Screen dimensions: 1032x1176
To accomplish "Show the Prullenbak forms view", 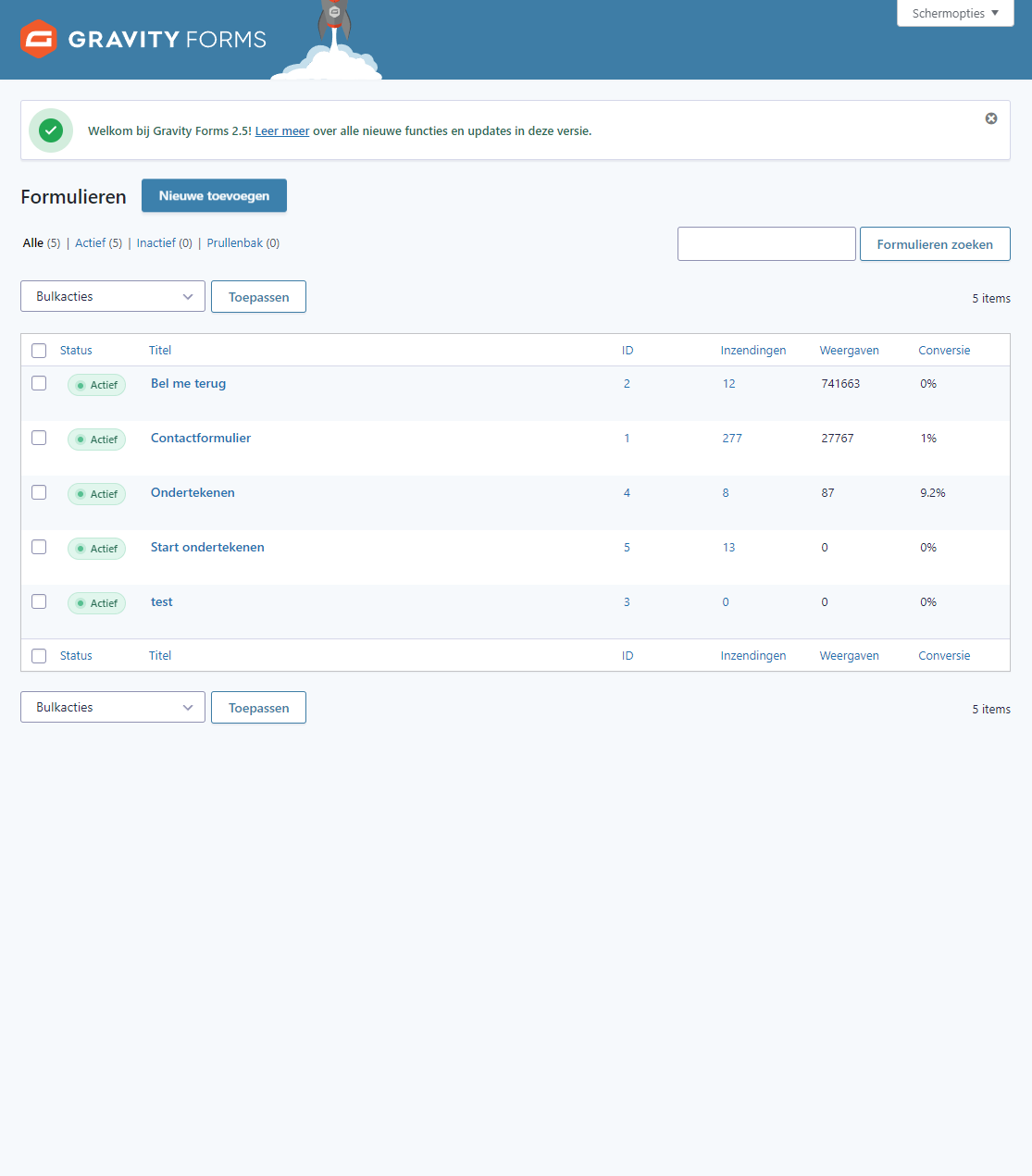I will (x=234, y=243).
